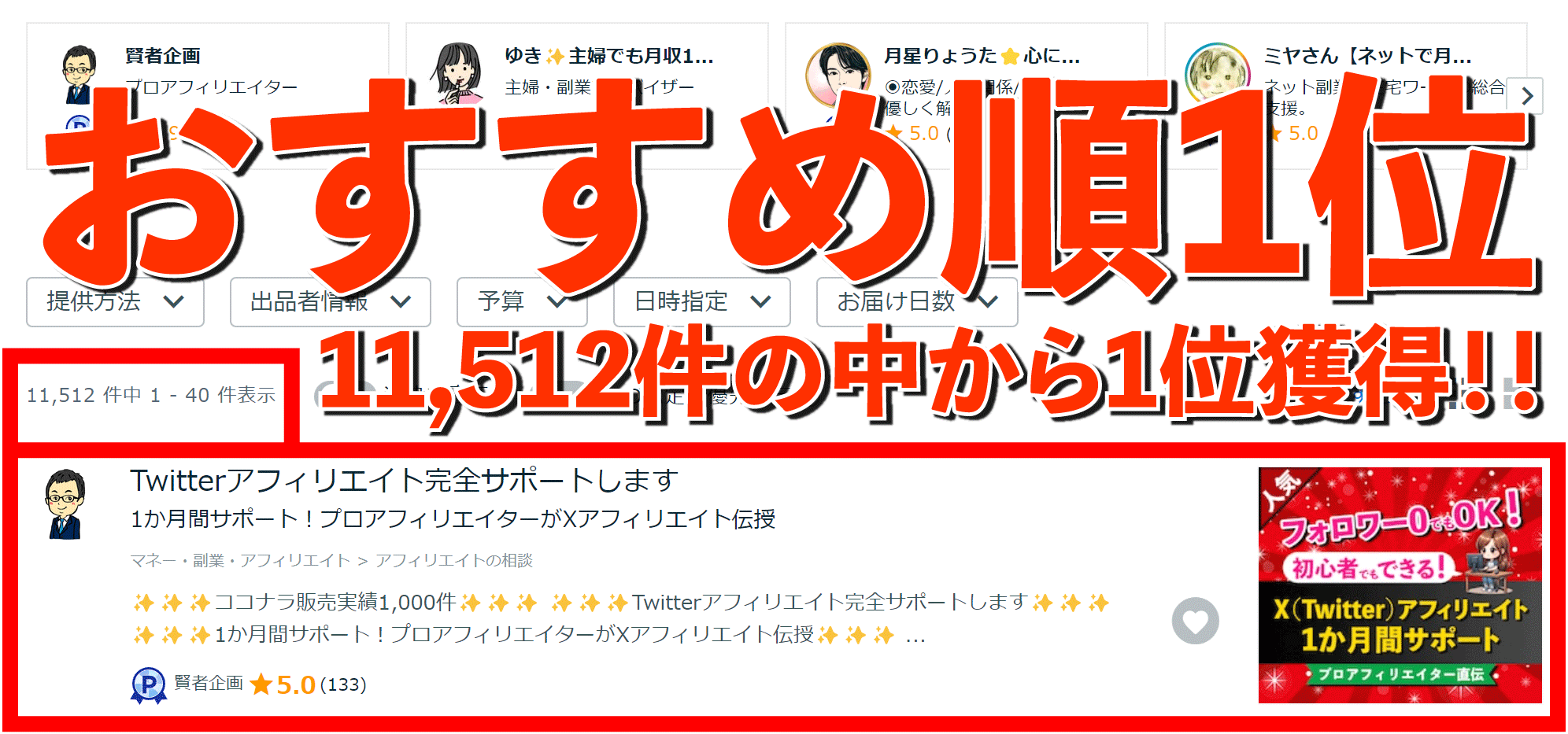The image size is (1568, 734).
Task: Click ミヤさん seller avatar in the carousel
Action: (x=1217, y=73)
